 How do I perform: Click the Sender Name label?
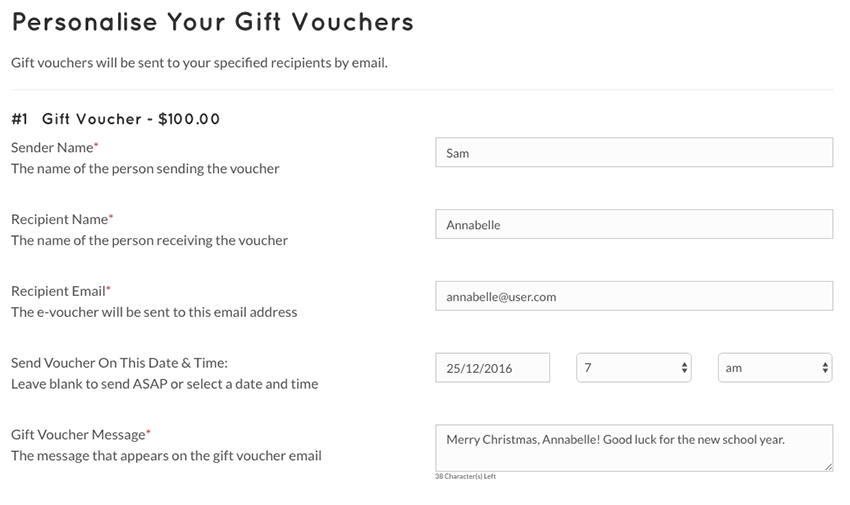click(54, 147)
